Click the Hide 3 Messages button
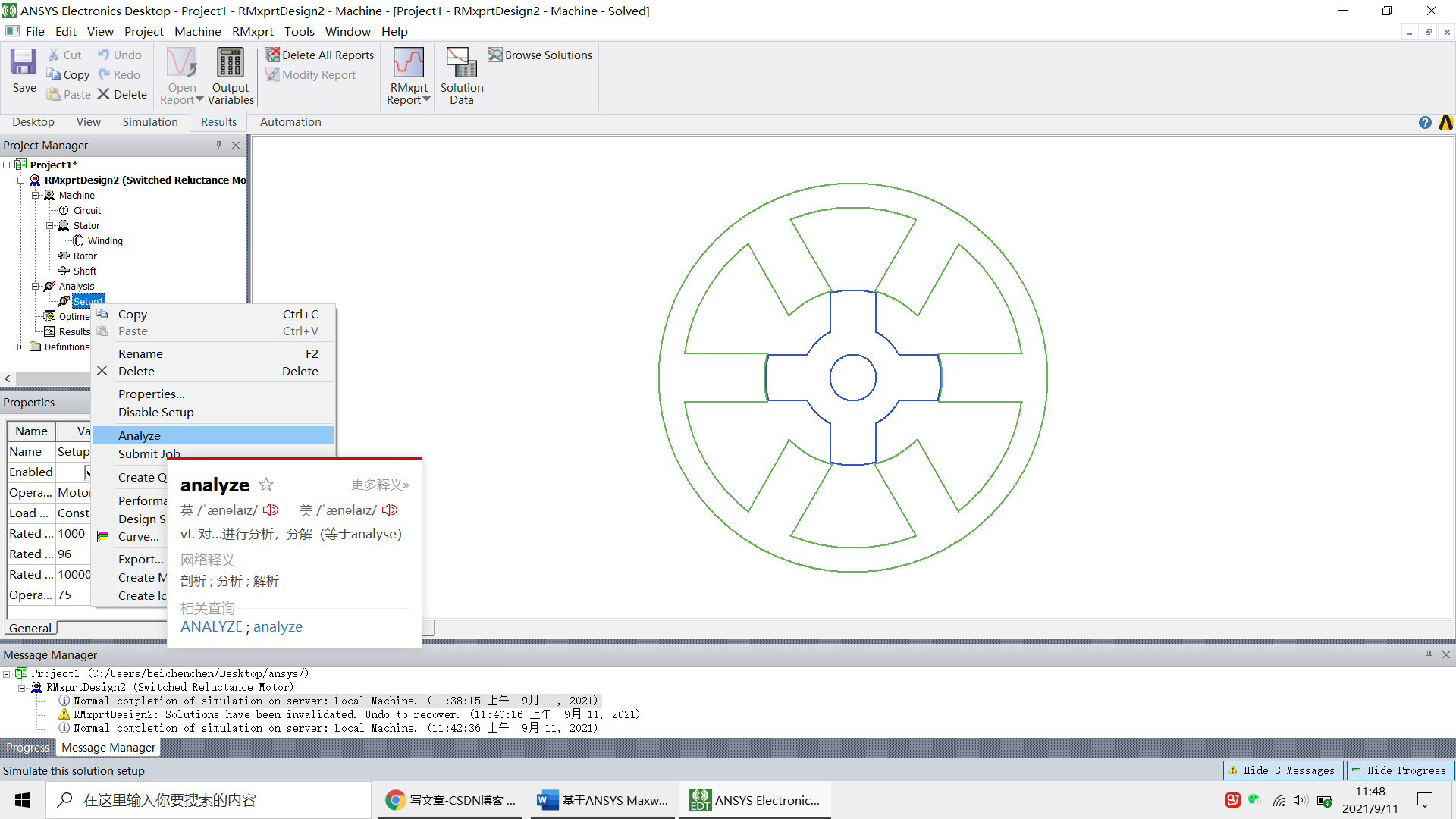The height and width of the screenshot is (819, 1456). (1282, 770)
